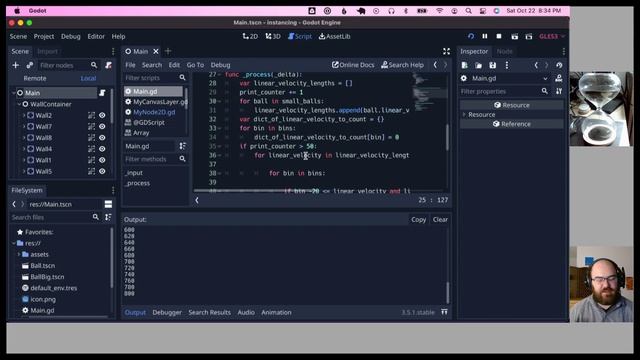Image resolution: width=640 pixels, height=360 pixels.
Task: Open macOS Spotlight search icon
Action: click(x=469, y=11)
